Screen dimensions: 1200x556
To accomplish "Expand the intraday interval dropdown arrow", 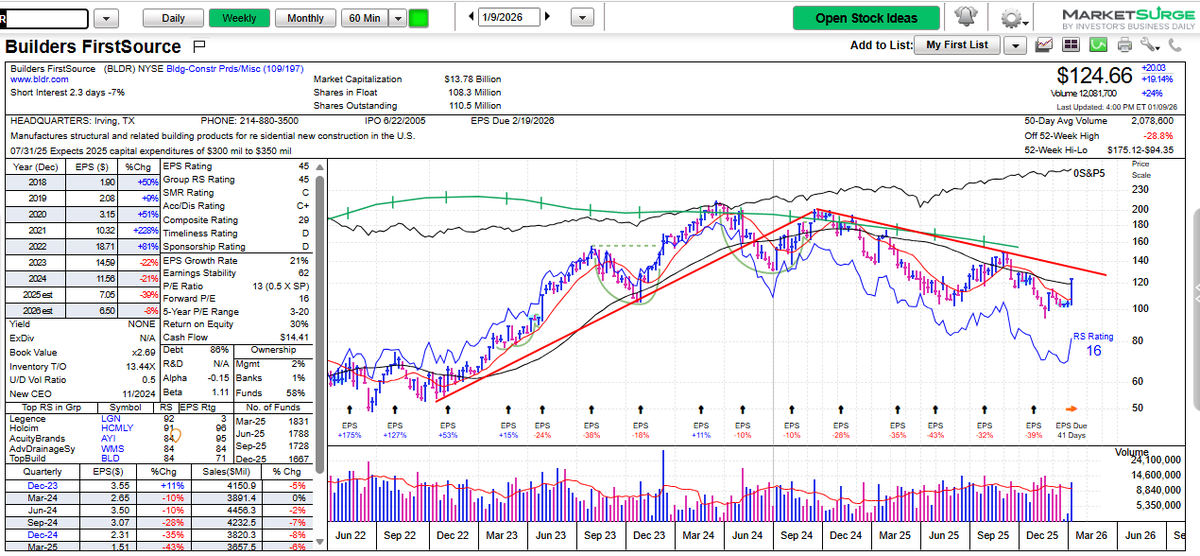I will 398,18.
